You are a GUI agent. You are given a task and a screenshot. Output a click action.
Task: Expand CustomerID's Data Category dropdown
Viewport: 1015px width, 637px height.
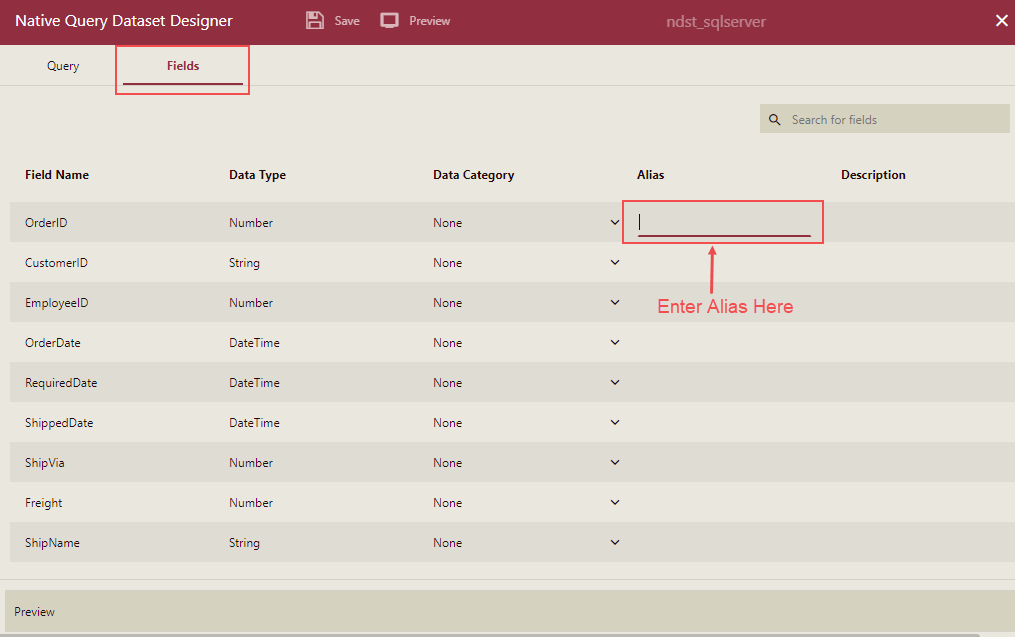click(615, 262)
